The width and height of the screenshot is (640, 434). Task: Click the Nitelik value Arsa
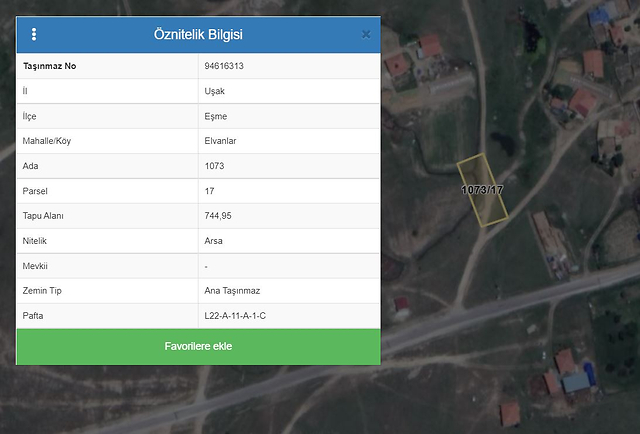[213, 241]
